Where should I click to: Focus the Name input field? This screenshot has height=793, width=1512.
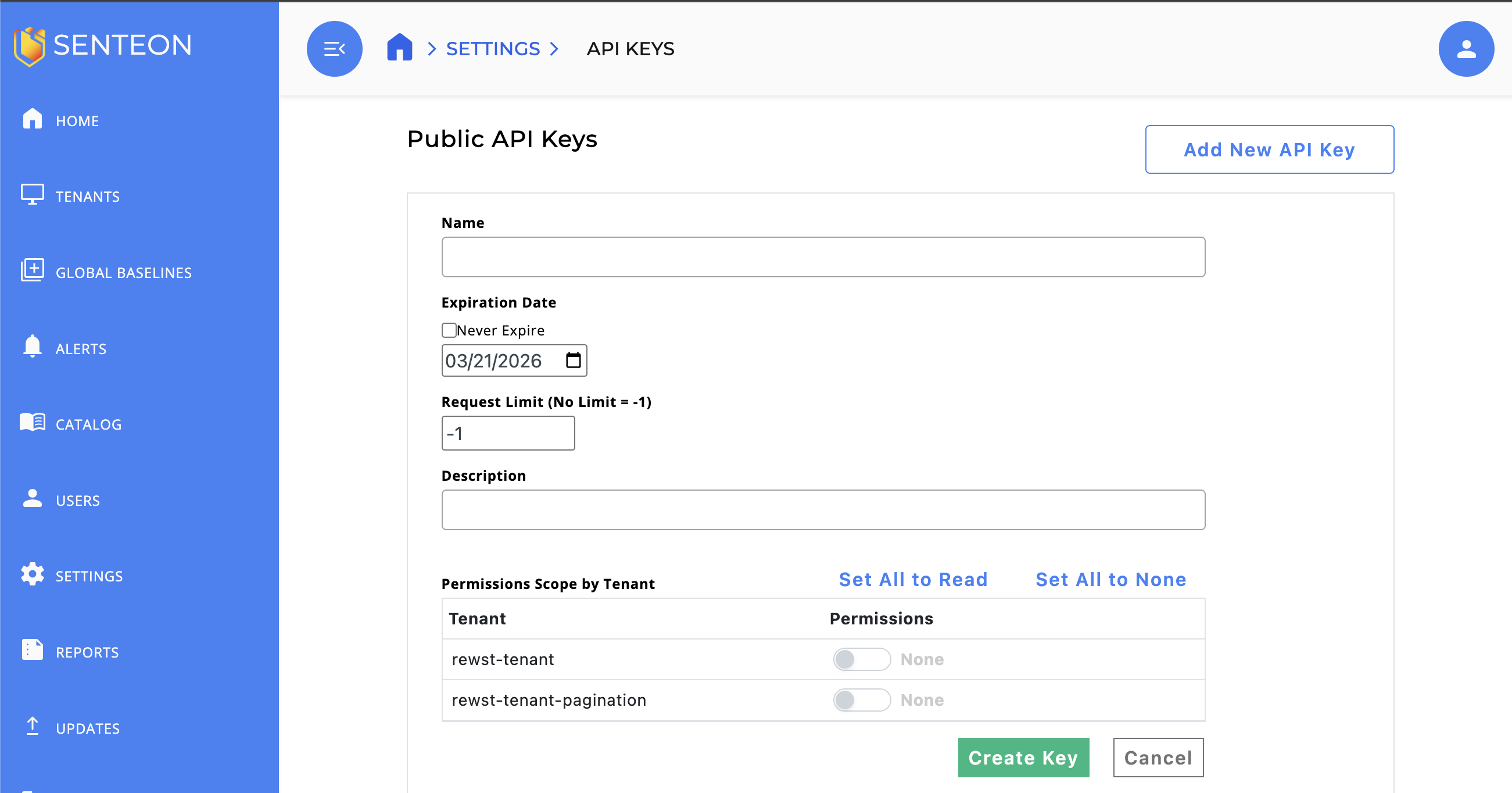coord(823,258)
